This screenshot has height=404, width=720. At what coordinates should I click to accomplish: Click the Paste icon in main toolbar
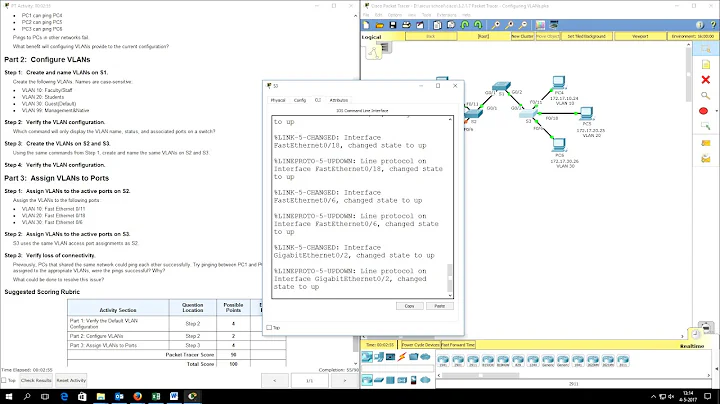click(x=451, y=25)
